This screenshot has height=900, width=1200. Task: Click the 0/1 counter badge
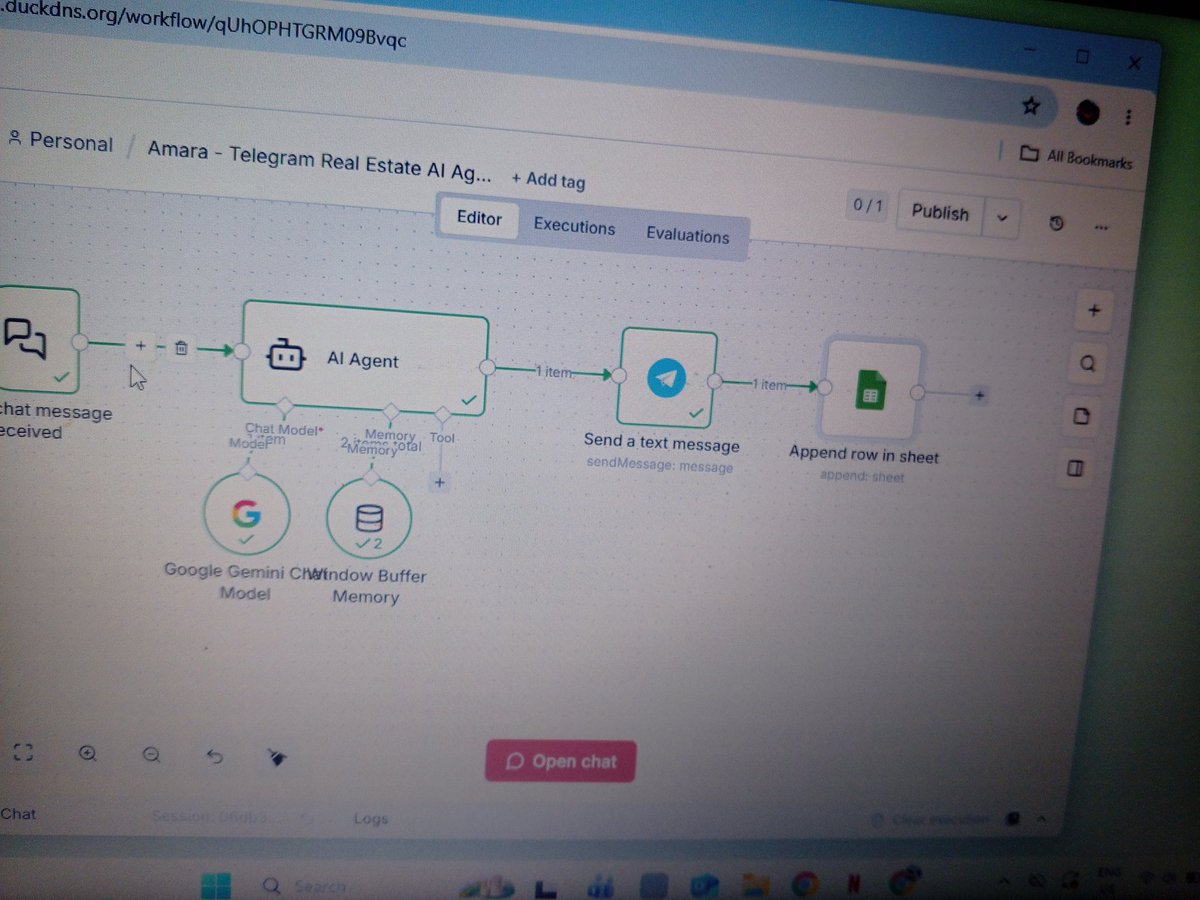point(868,205)
